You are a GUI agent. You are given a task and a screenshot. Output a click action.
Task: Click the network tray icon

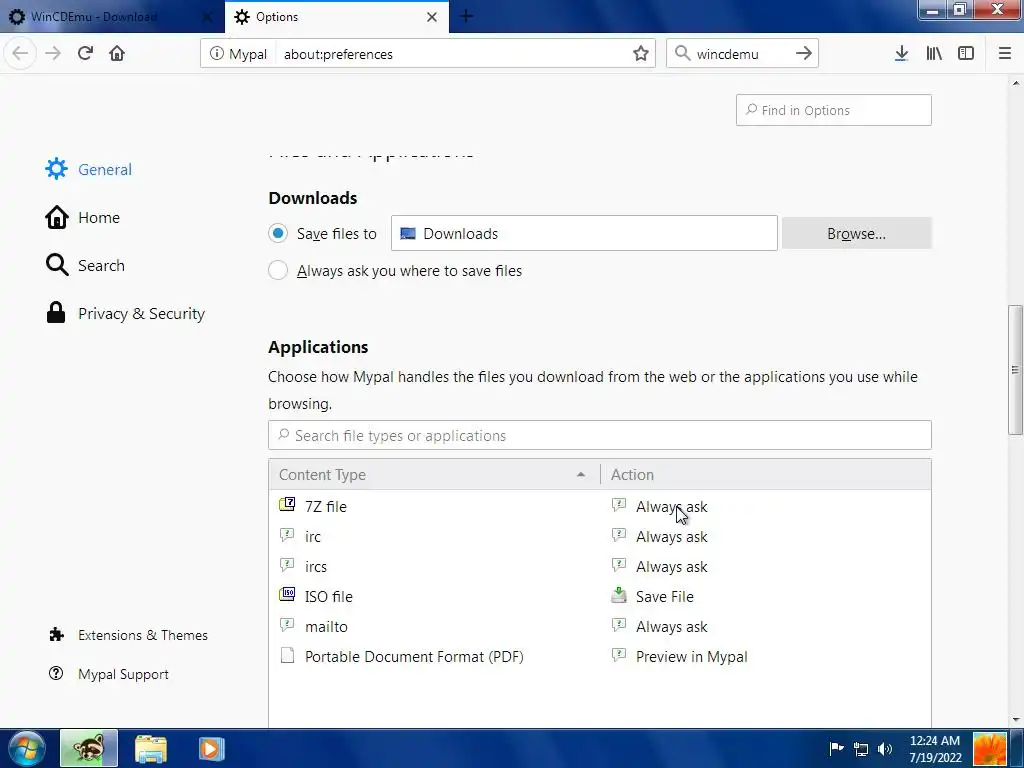point(861,748)
